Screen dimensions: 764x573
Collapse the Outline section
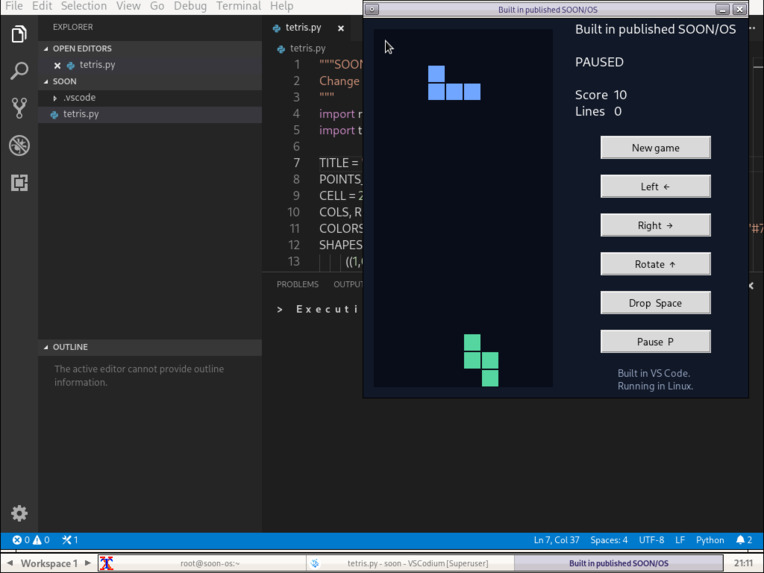pos(46,347)
